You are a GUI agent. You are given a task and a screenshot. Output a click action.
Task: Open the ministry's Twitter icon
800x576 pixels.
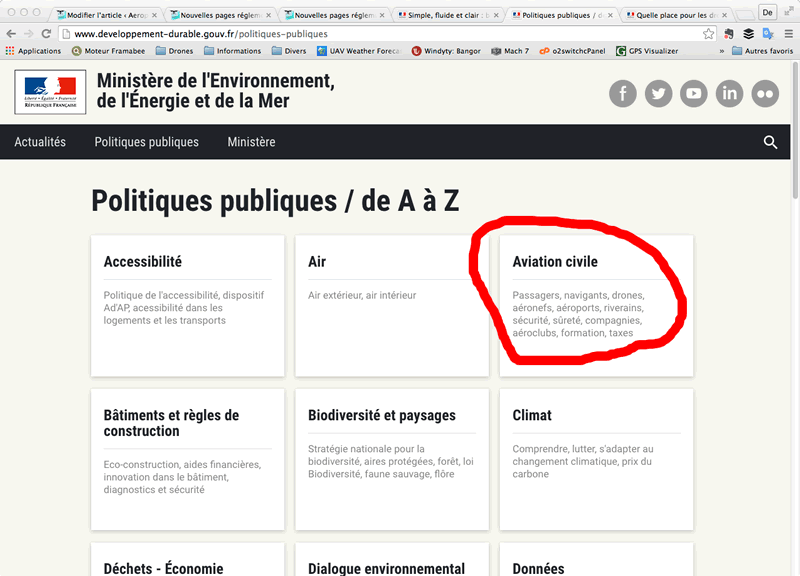click(658, 93)
